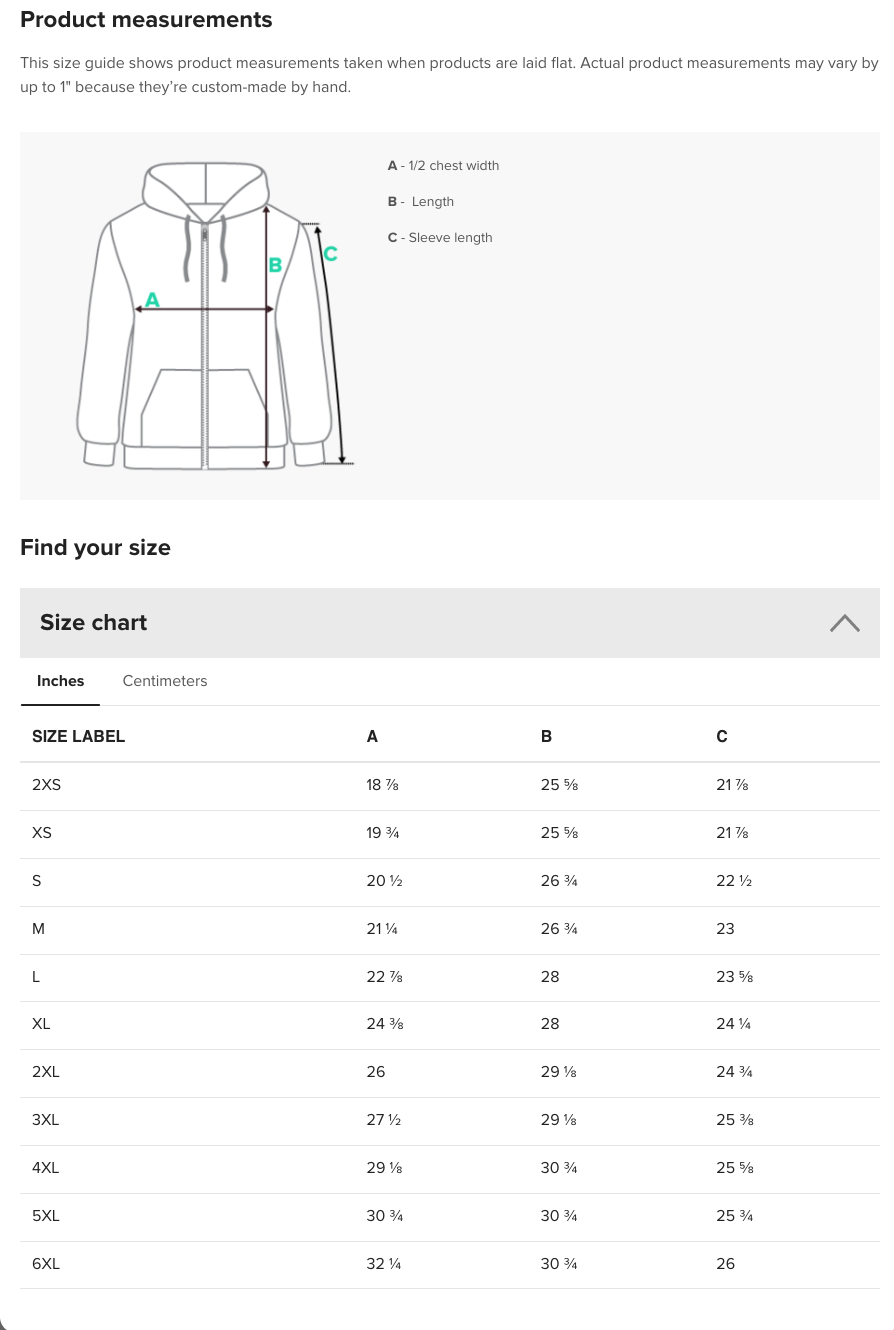Click the green C sleeve label
Screen dimensions: 894x1330
click(330, 254)
